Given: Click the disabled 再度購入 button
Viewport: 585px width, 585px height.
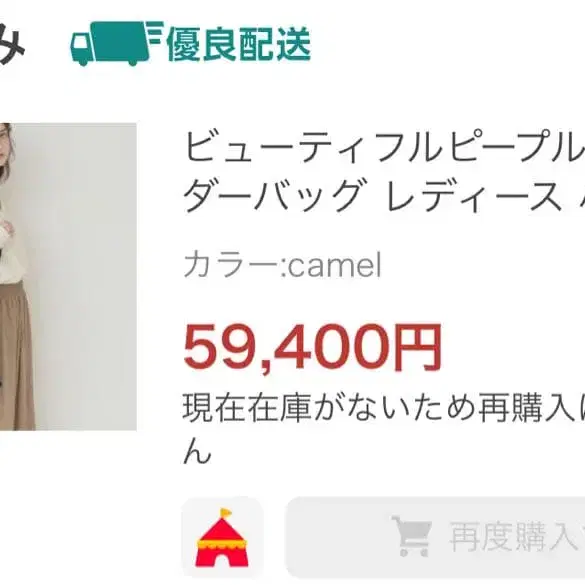Looking at the screenshot, I should click(435, 538).
